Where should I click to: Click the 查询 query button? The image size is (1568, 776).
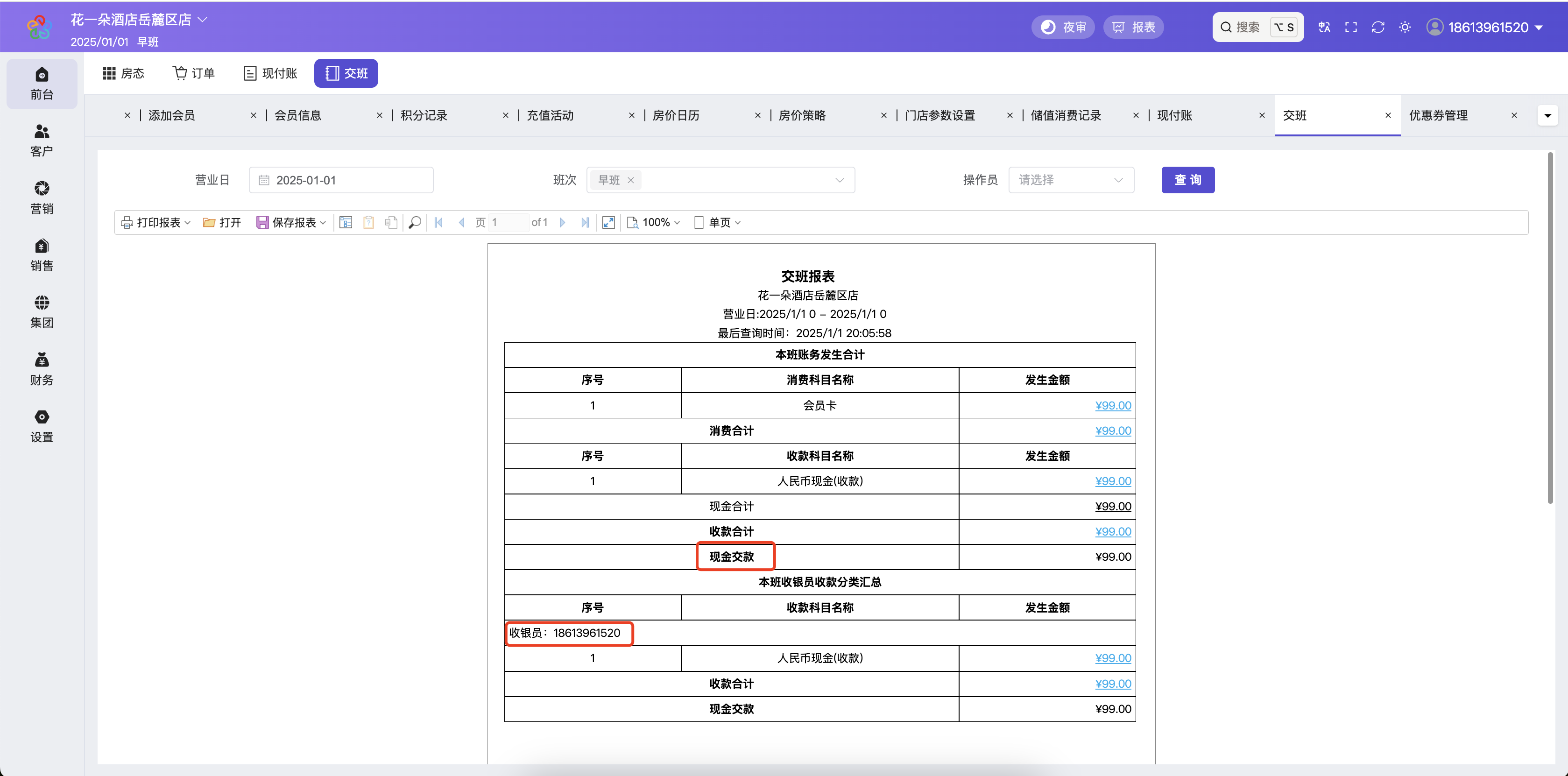1187,180
